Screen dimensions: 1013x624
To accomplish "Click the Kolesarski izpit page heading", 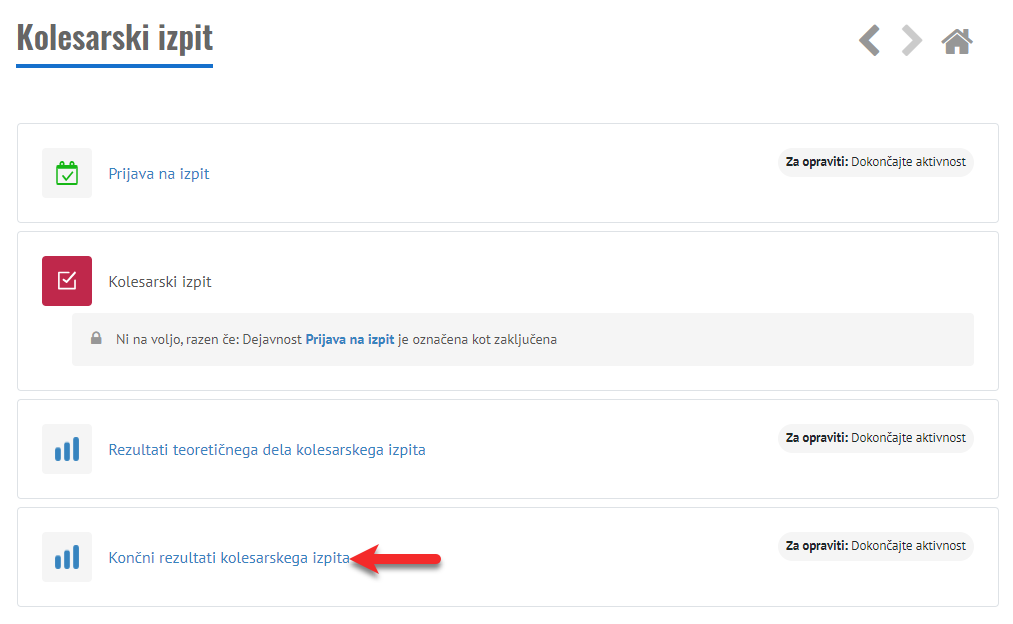I will [x=114, y=38].
